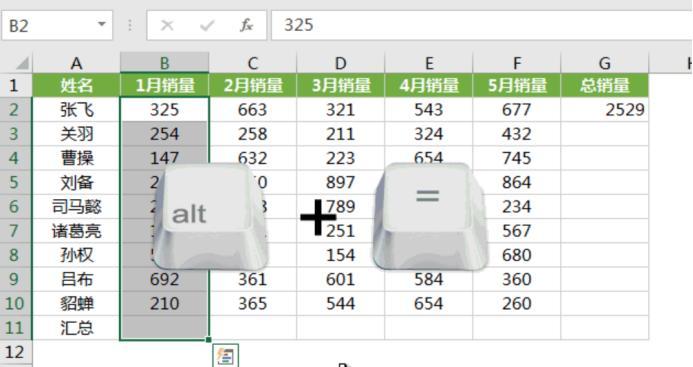Click the Cancel X formula bar icon
Screen dimensions: 693x367
pos(167,25)
